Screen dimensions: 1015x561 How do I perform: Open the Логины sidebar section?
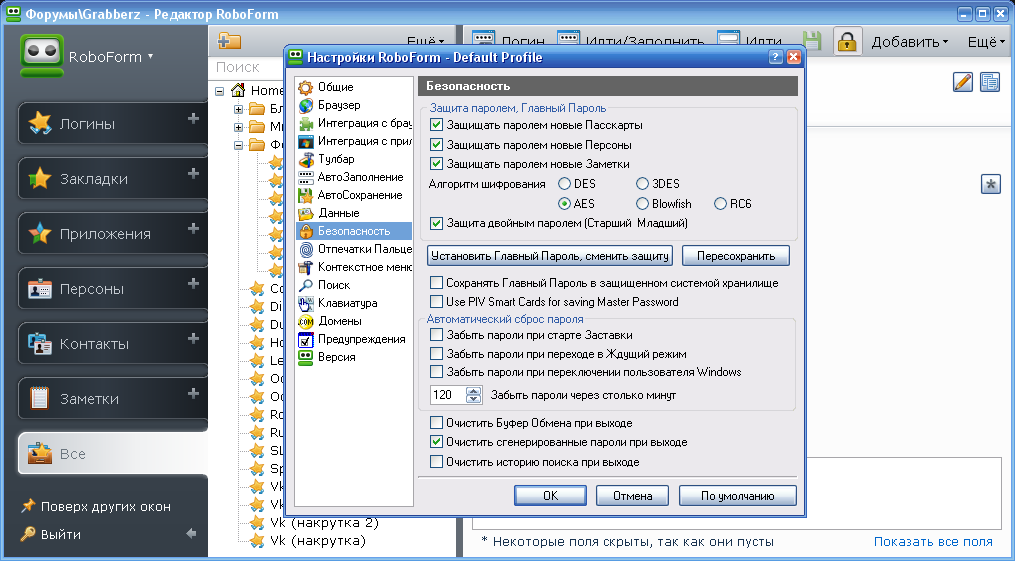[113, 123]
